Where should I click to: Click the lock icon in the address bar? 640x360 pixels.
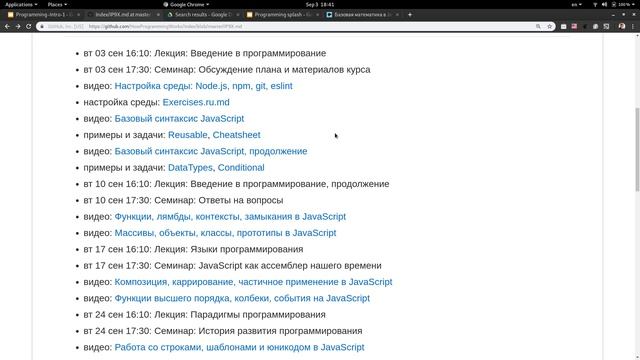point(42,26)
